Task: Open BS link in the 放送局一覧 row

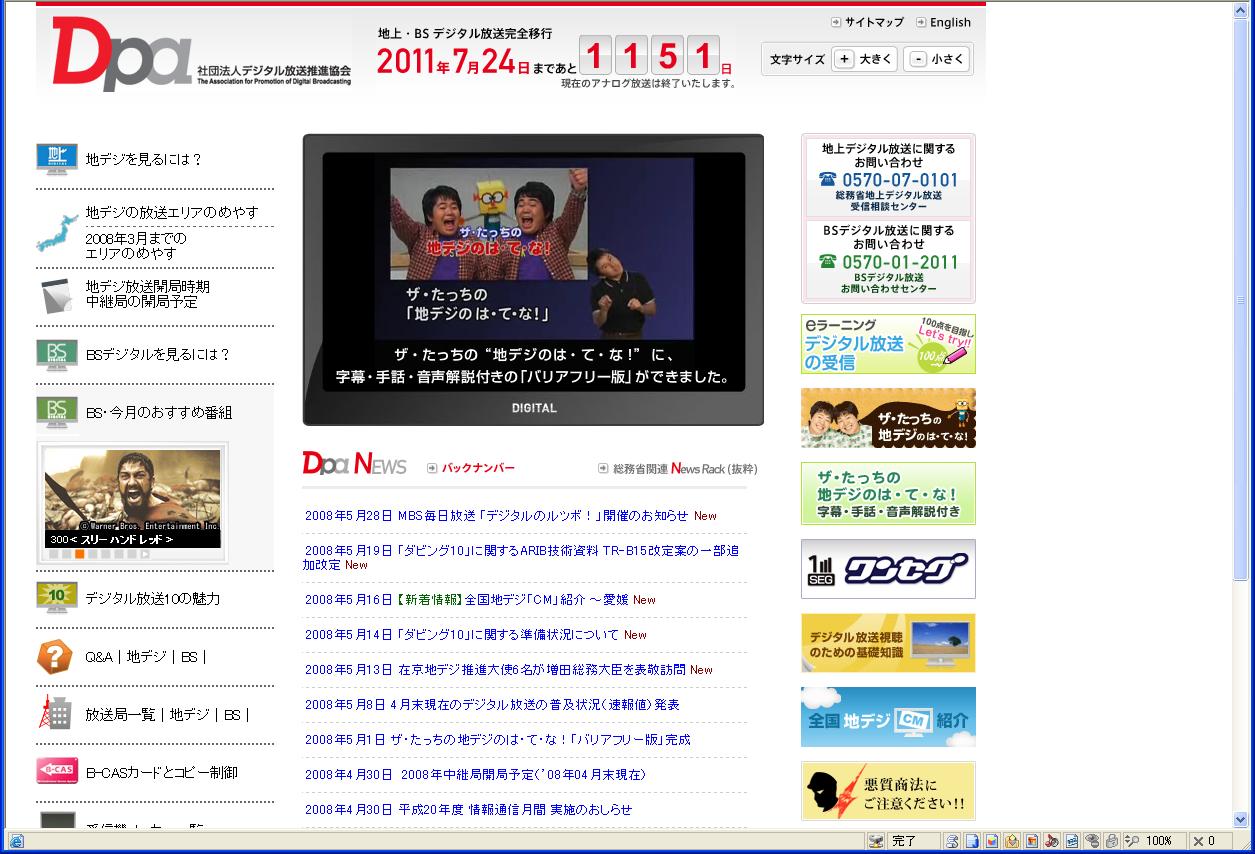Action: coord(233,715)
